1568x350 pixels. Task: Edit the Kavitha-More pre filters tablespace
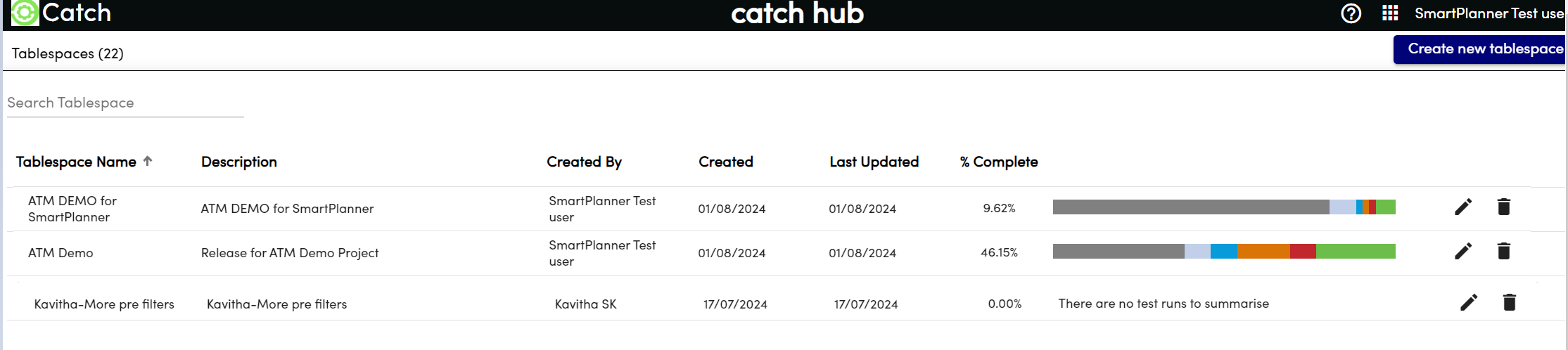tap(1469, 303)
